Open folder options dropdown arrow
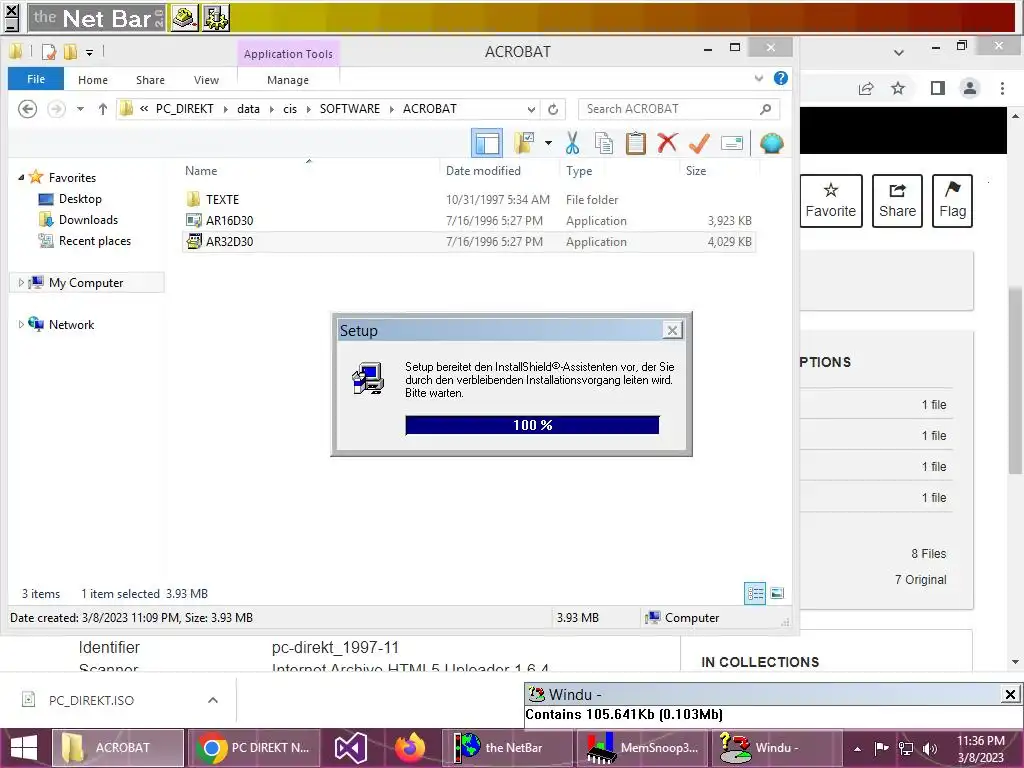 point(548,143)
